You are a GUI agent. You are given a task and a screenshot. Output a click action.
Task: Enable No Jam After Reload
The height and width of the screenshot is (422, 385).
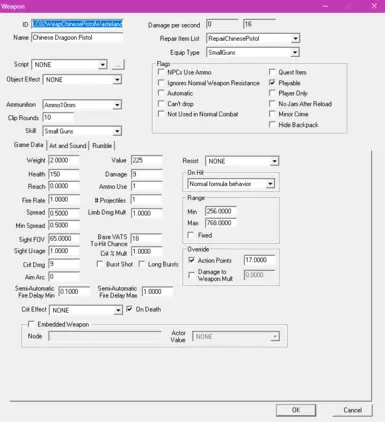tap(272, 104)
